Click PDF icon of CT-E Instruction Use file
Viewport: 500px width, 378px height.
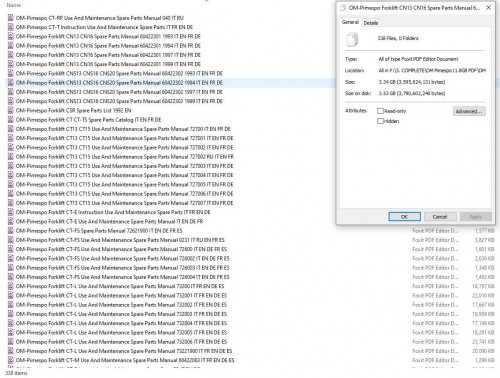click(11, 212)
